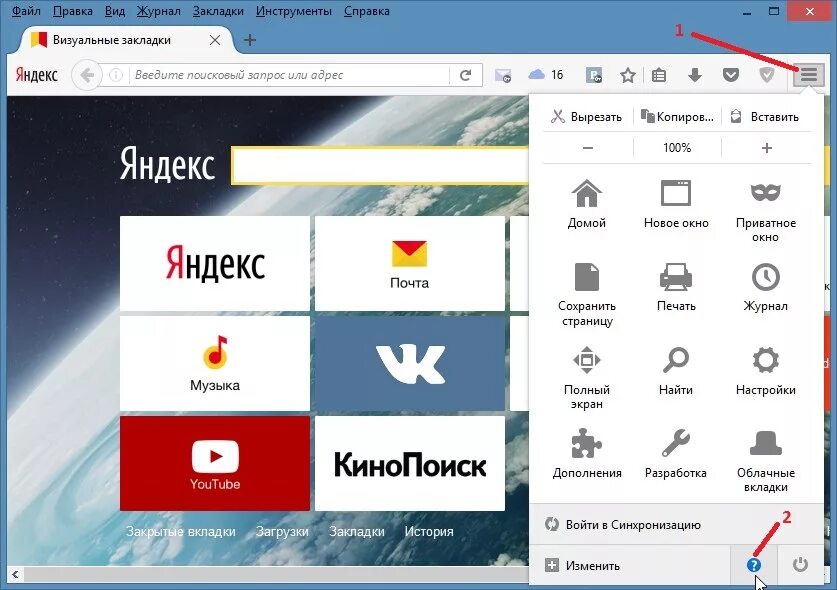Open the Журнал menu in menu bar

point(159,11)
